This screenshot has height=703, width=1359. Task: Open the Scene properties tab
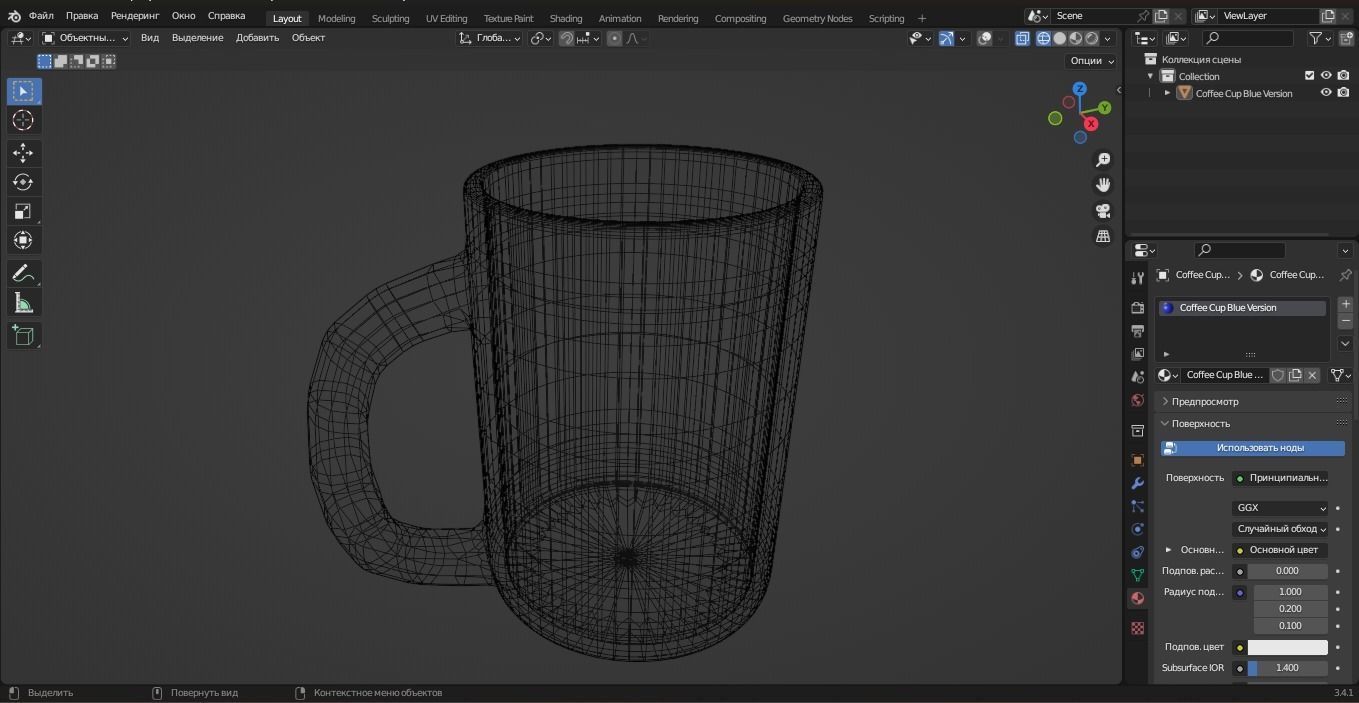point(1137,377)
